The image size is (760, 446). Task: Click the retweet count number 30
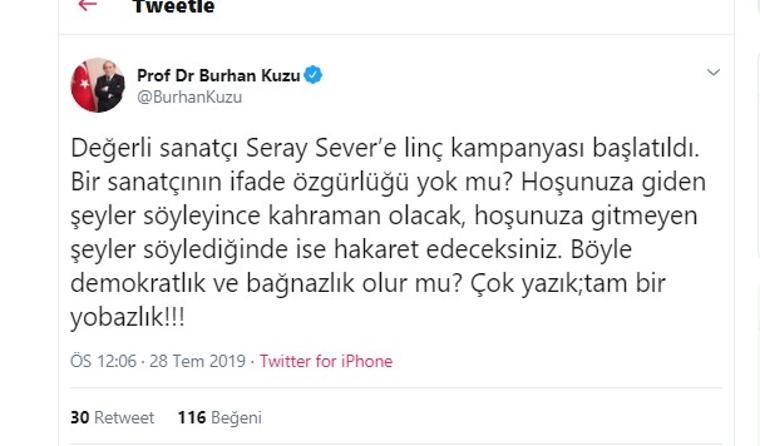click(x=79, y=418)
